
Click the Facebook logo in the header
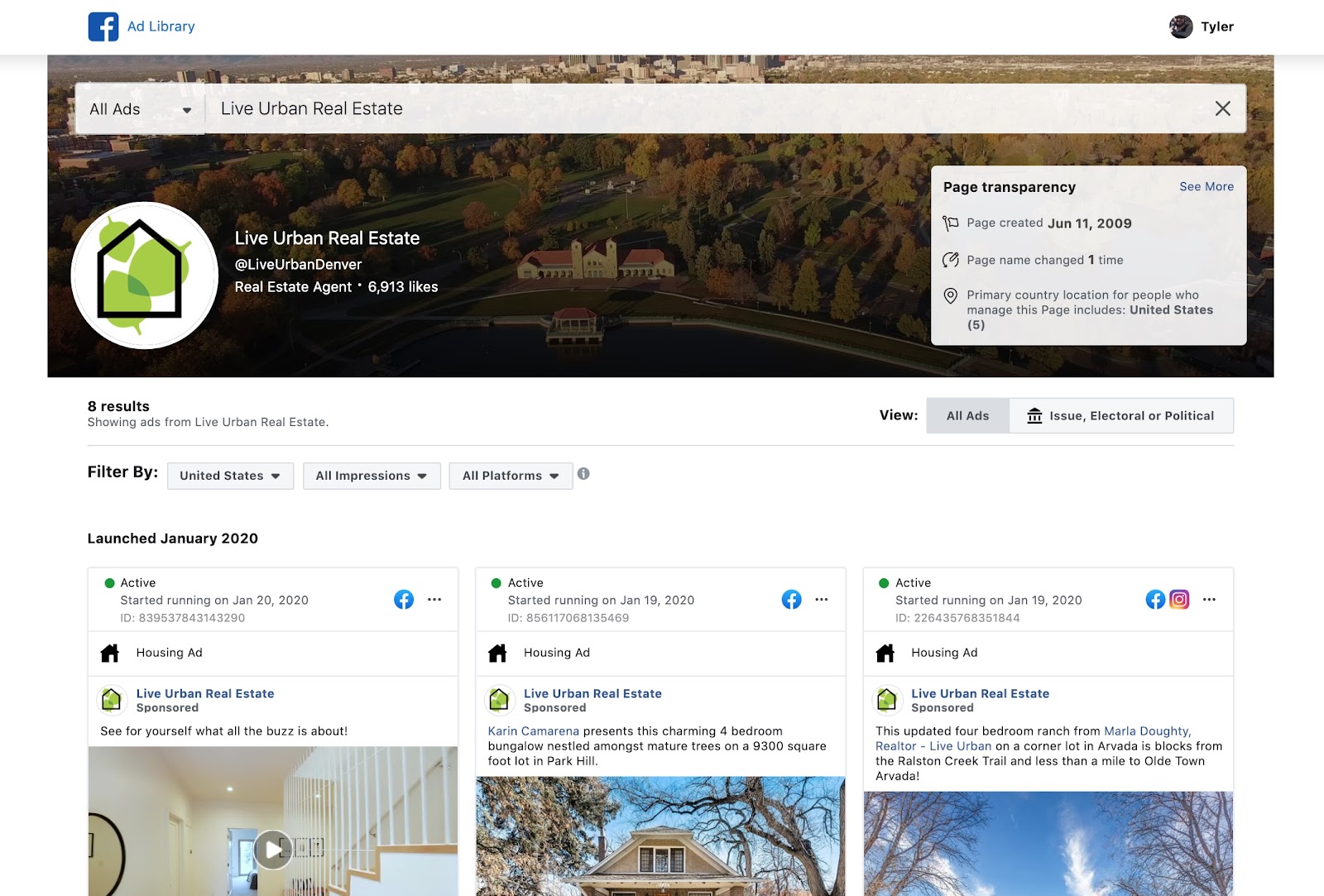(x=103, y=26)
